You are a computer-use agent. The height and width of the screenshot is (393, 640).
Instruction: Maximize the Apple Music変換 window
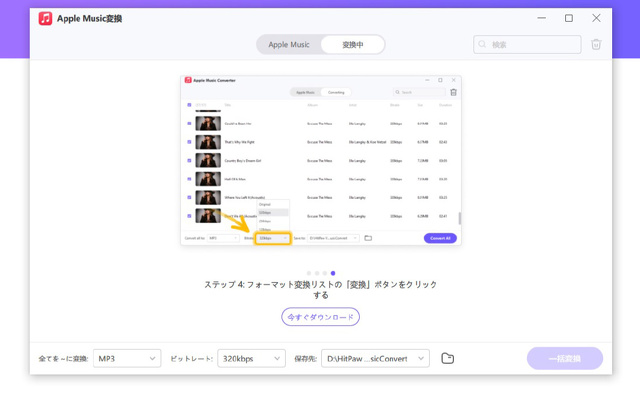point(569,18)
